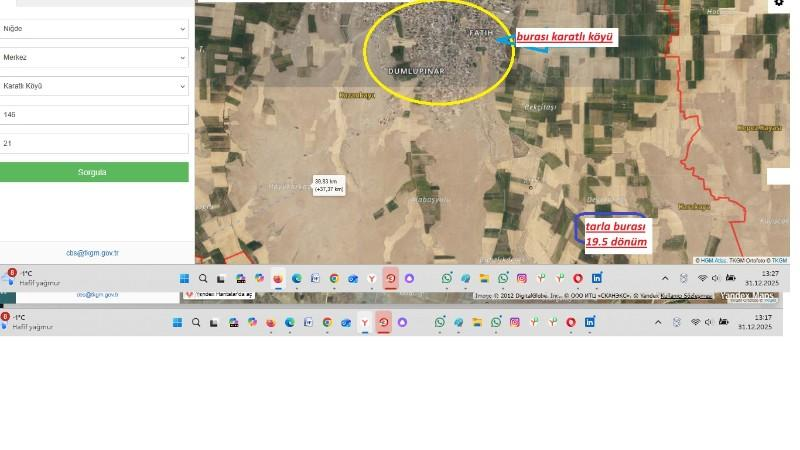Open clock showing 13:27 31.12.2025

pos(762,278)
